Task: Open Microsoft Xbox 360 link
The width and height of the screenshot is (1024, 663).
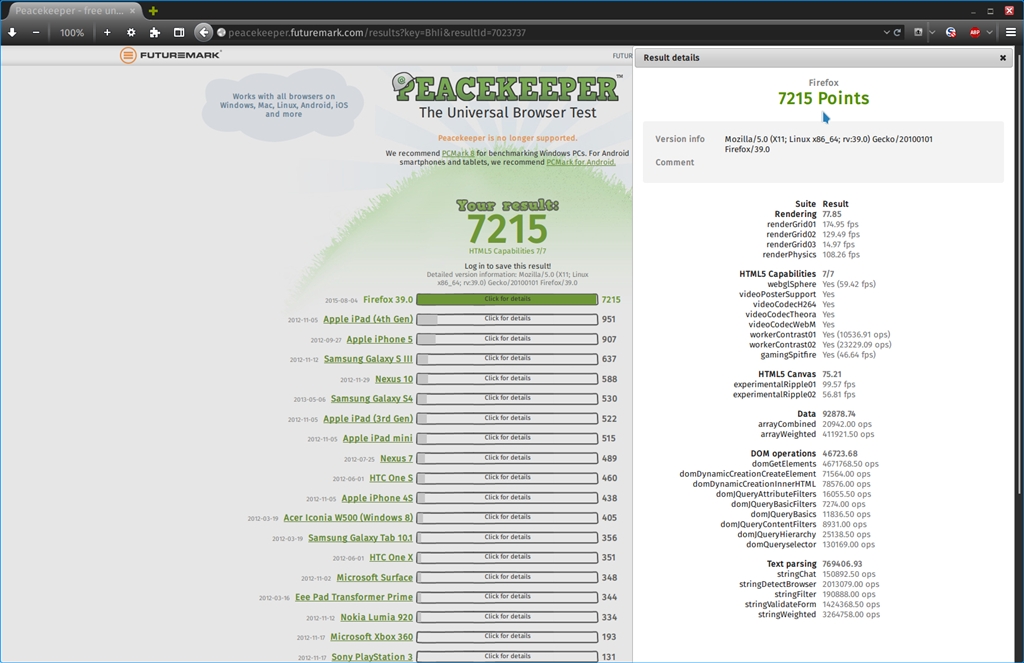Action: (372, 637)
